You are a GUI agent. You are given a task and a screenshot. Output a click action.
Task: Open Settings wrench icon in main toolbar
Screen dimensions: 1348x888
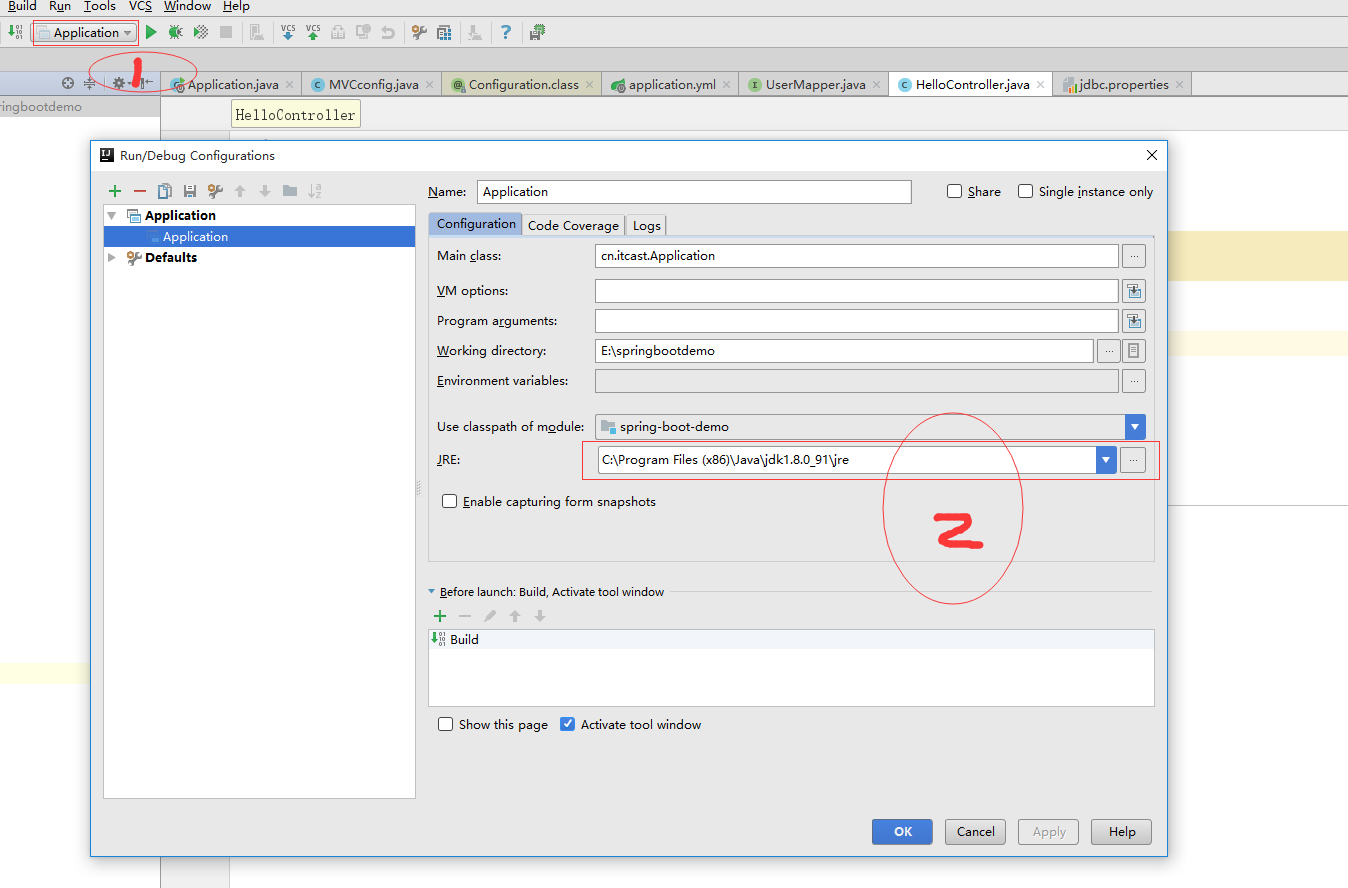(419, 32)
